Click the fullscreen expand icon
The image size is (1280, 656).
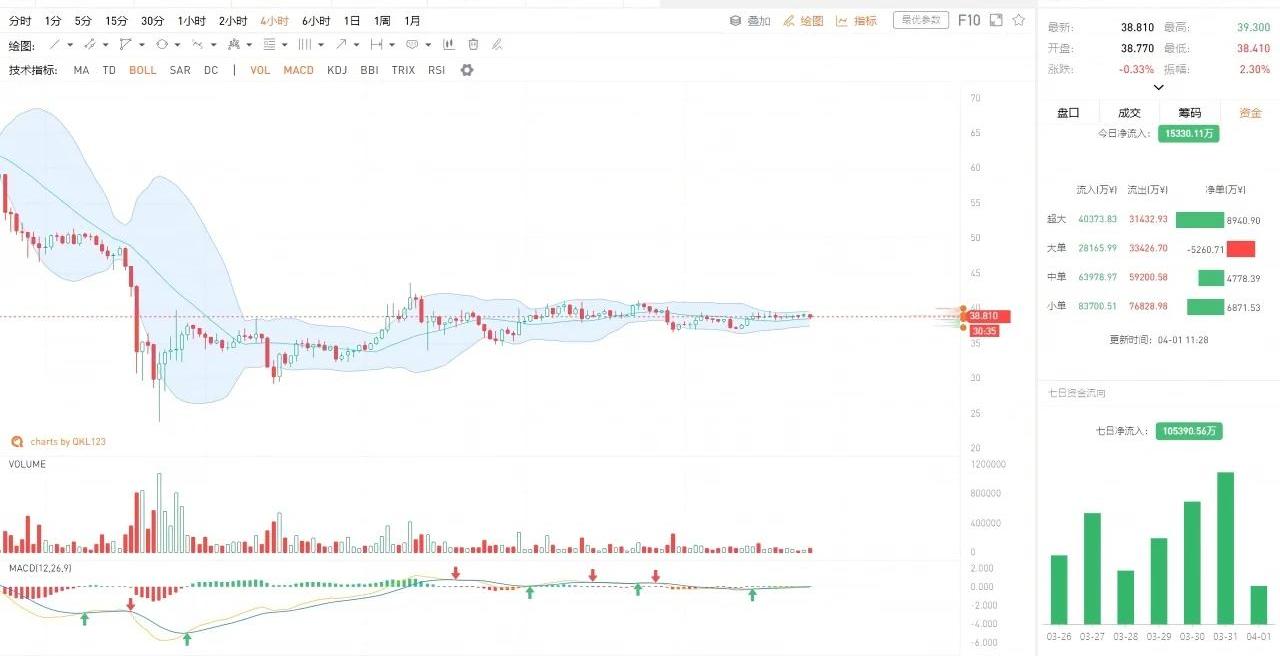[997, 20]
